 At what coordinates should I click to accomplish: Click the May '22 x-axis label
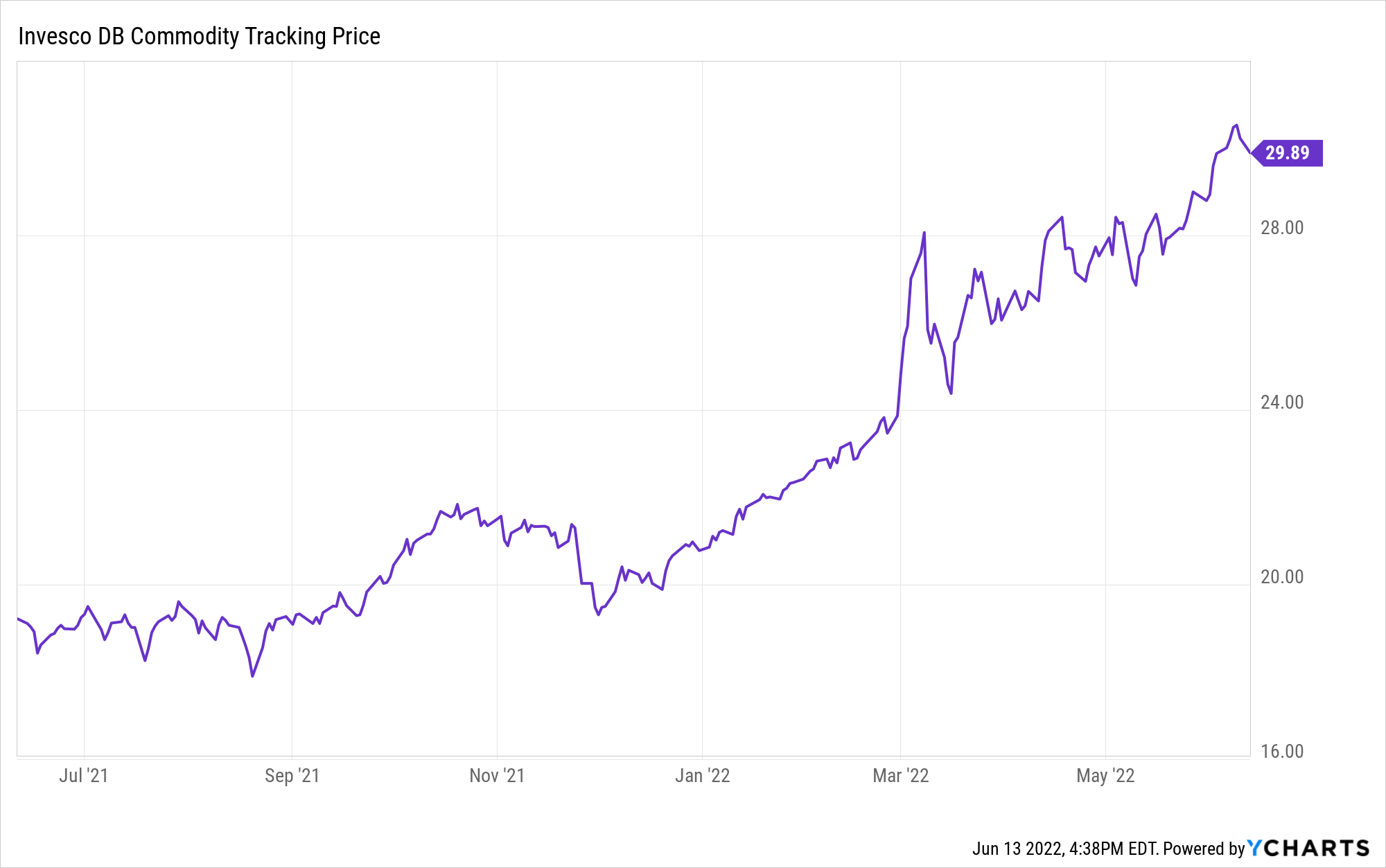[x=1105, y=775]
